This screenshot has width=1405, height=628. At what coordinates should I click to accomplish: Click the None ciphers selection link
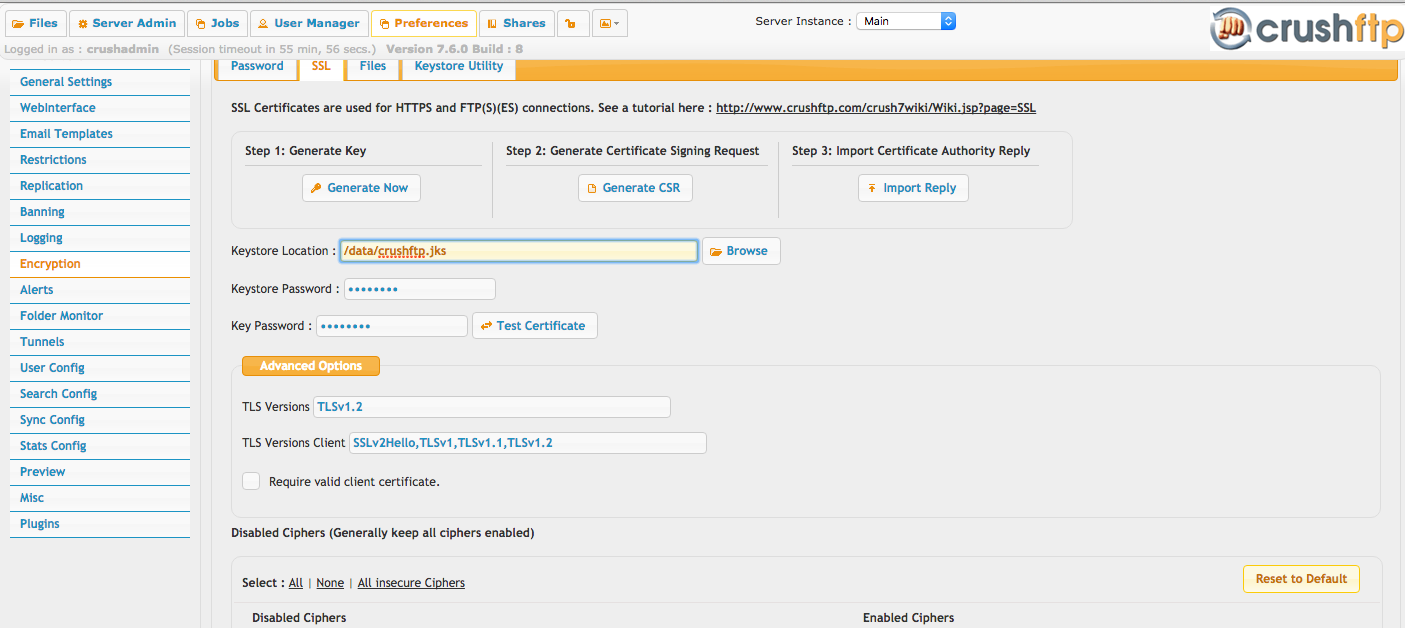(x=330, y=583)
